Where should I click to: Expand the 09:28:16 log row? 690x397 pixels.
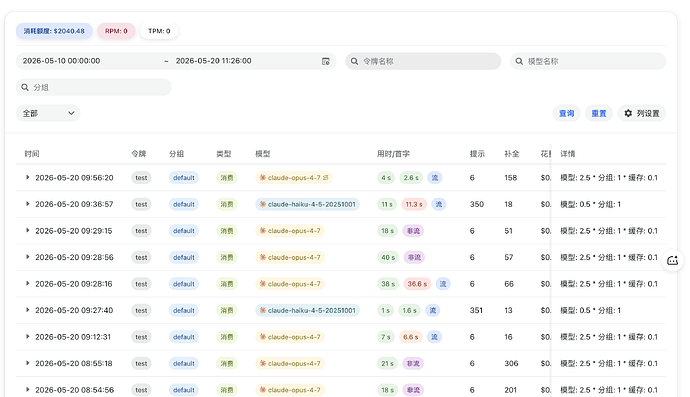point(27,283)
